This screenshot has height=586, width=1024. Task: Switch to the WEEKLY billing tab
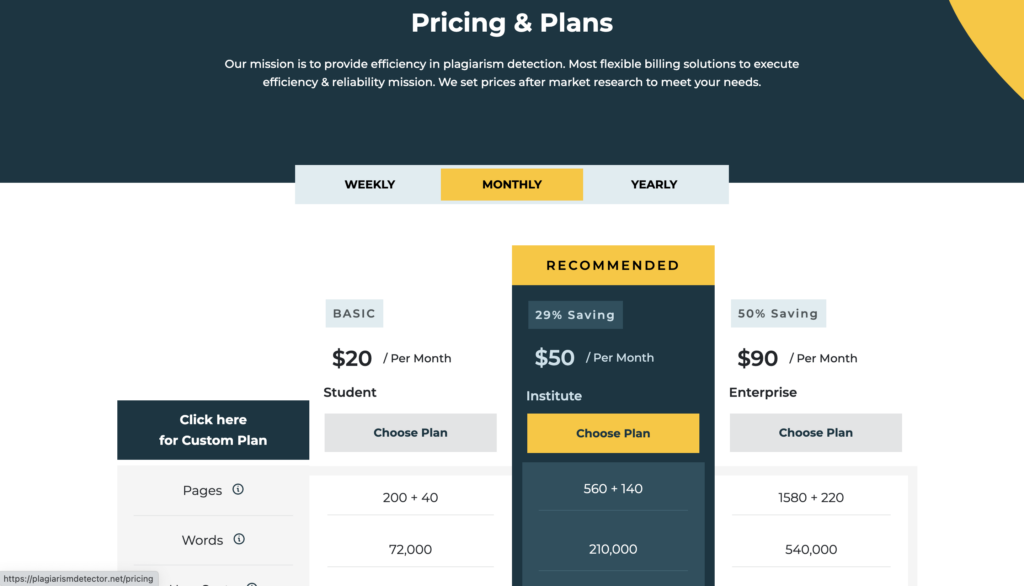369,184
